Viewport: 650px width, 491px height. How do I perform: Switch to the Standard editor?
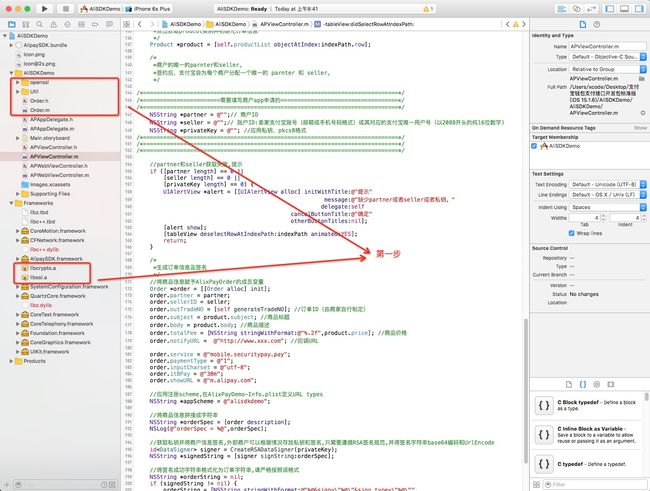pyautogui.click(x=562, y=9)
